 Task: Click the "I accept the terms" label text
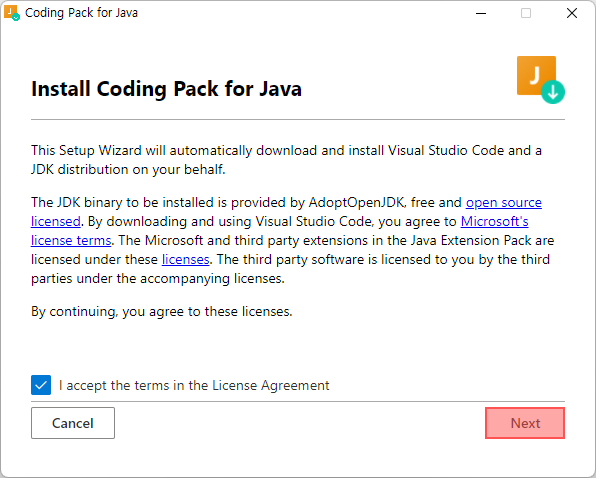click(x=194, y=385)
